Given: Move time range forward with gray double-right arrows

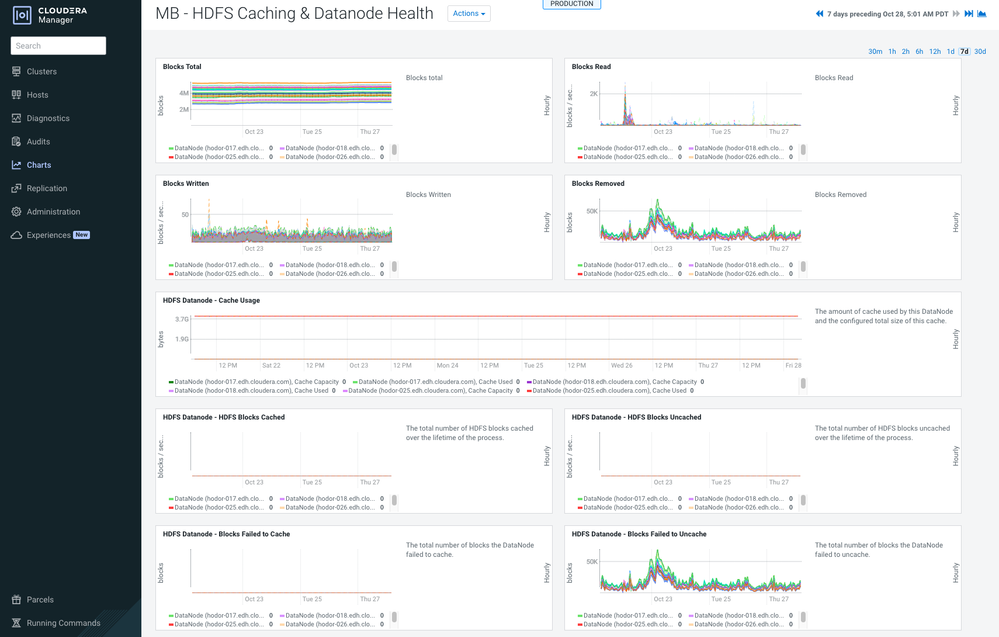Looking at the screenshot, I should point(956,13).
